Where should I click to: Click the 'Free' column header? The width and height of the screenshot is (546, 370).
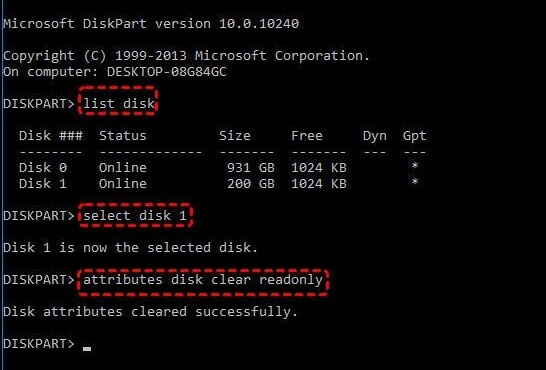307,136
